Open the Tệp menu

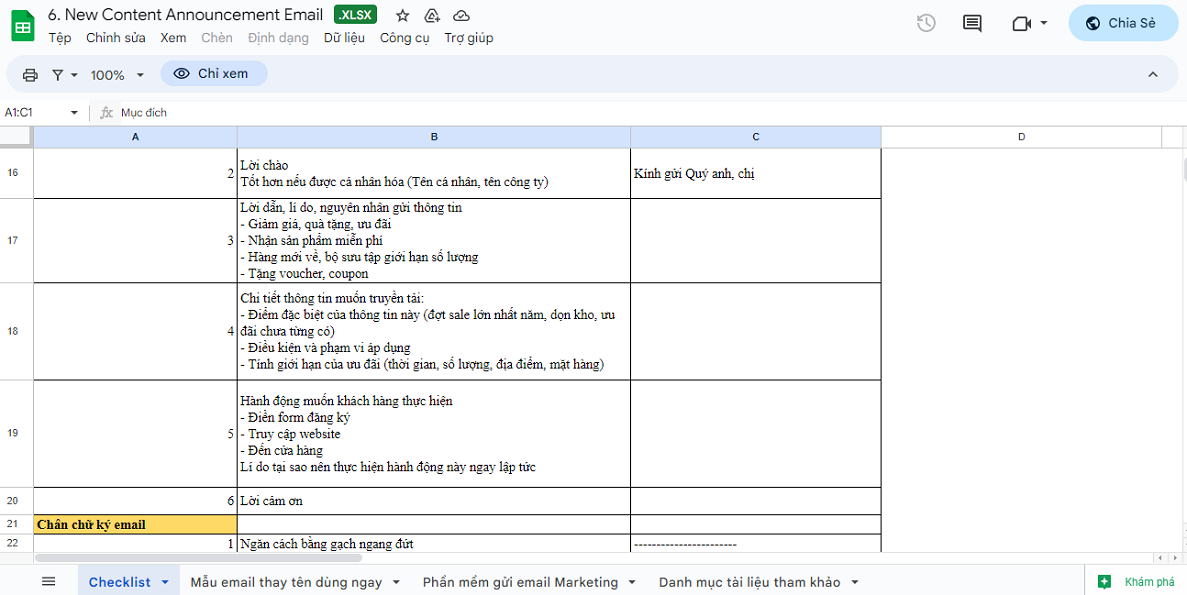60,38
